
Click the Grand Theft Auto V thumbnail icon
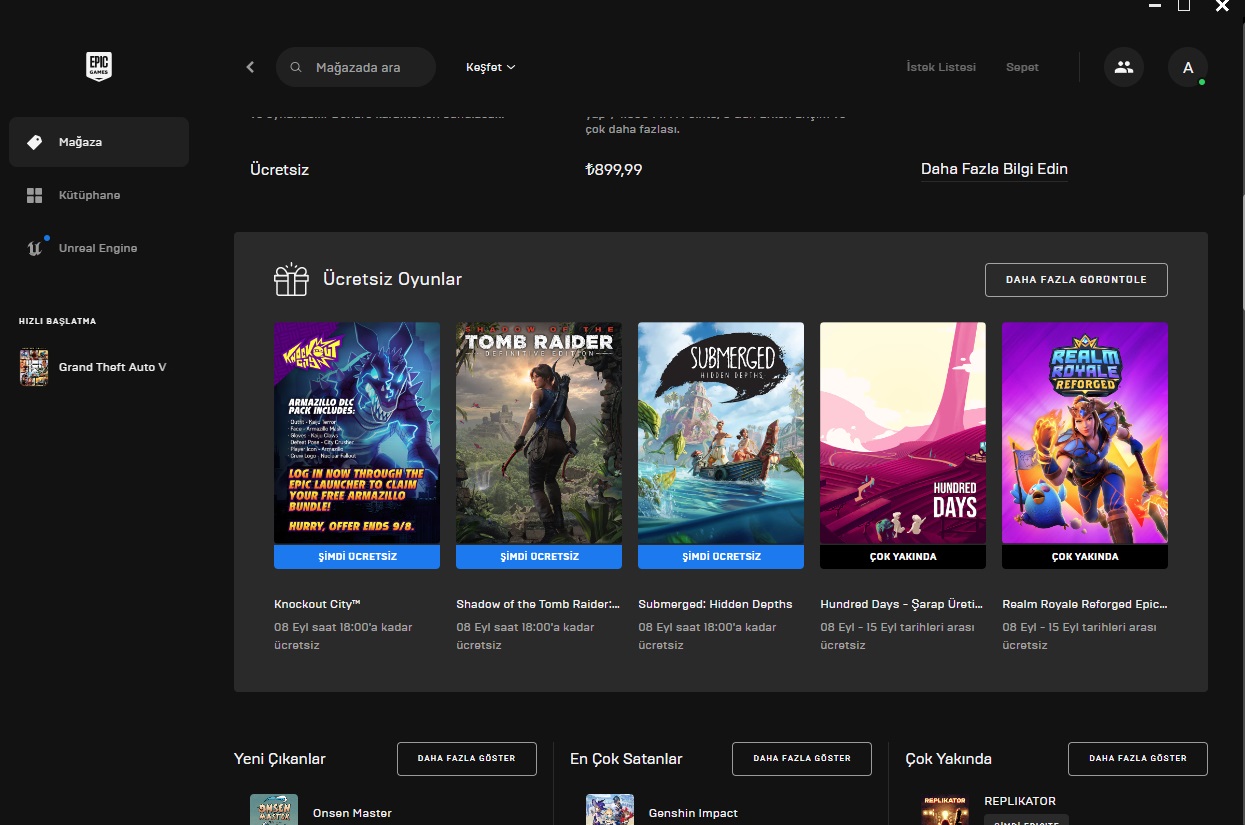(x=34, y=367)
